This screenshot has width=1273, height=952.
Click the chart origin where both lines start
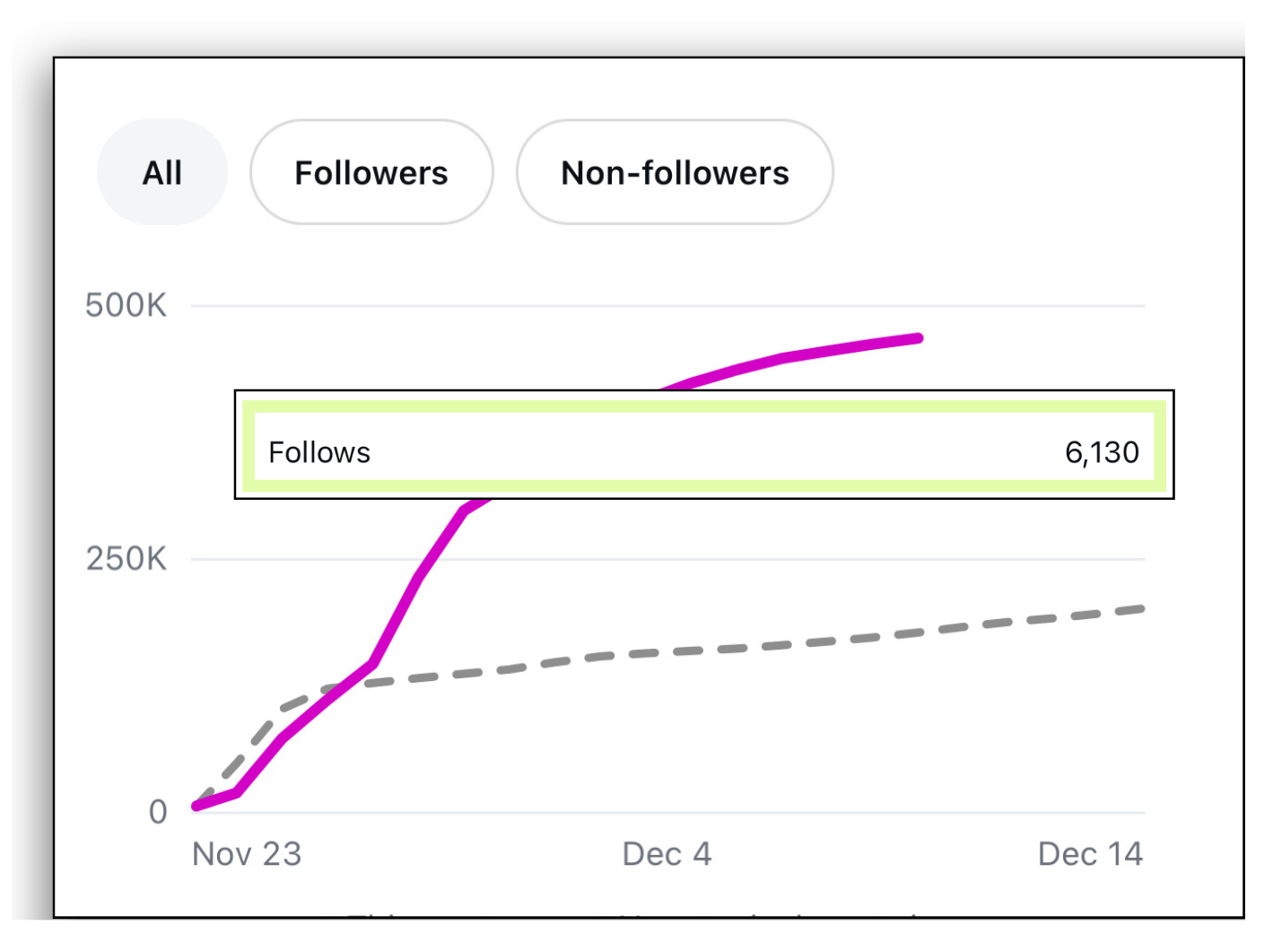click(x=196, y=806)
